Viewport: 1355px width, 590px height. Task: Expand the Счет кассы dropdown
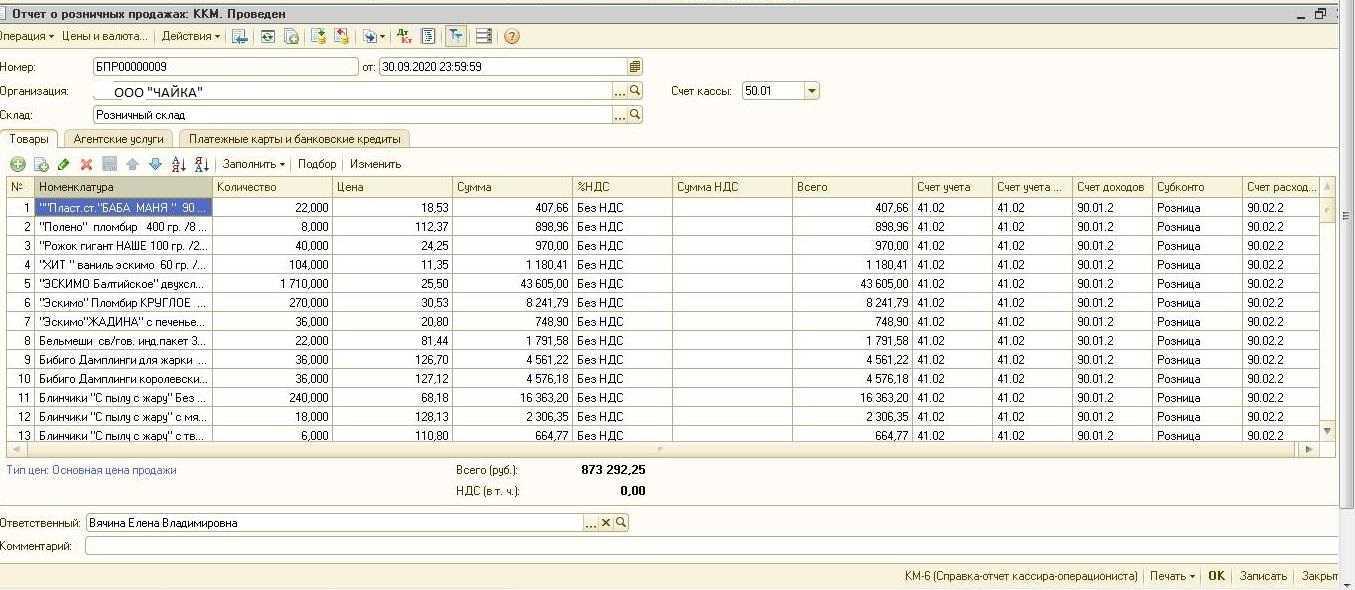[812, 91]
